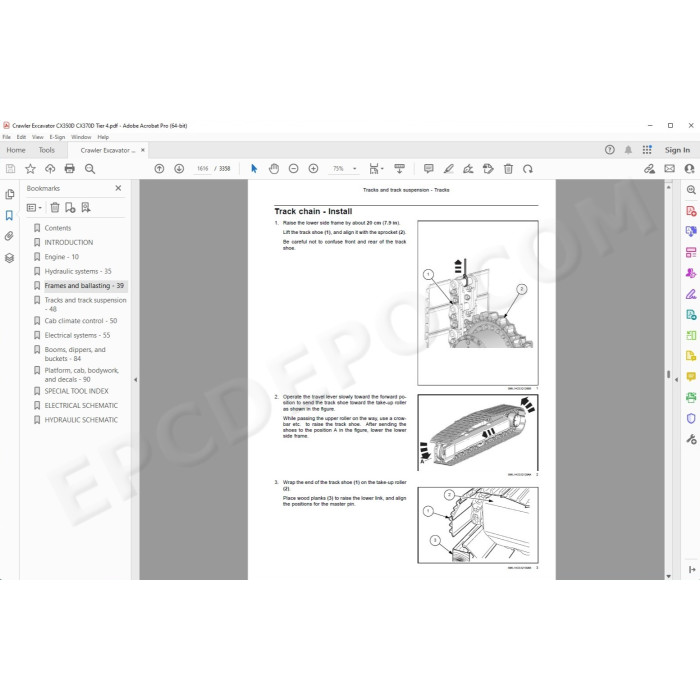Viewport: 700px width, 700px height.
Task: Open the View menu
Action: pyautogui.click(x=38, y=137)
